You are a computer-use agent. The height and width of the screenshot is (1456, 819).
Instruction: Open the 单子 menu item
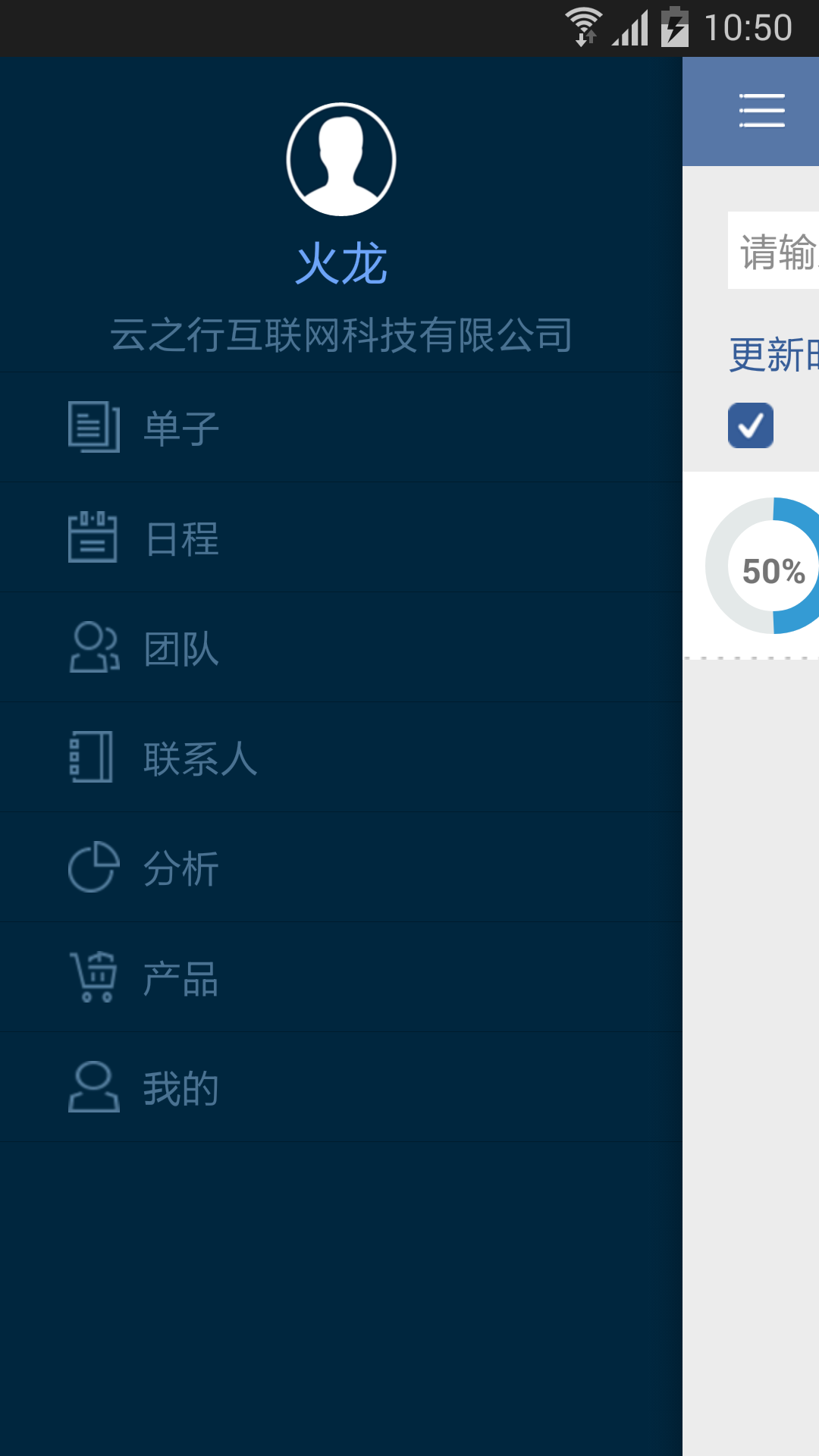point(341,427)
